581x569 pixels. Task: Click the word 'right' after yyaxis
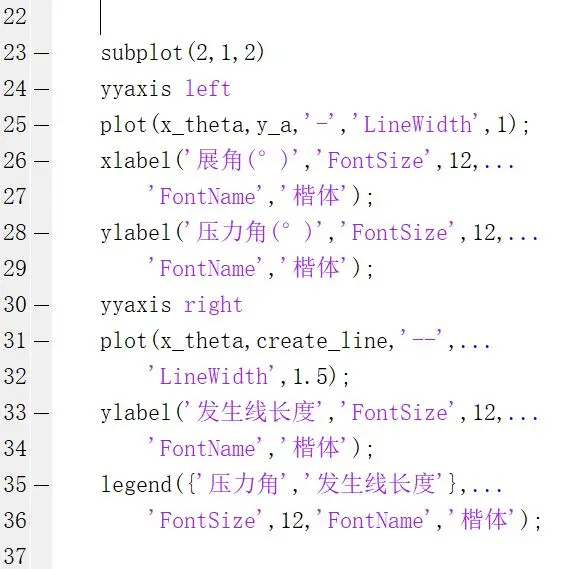point(213,306)
